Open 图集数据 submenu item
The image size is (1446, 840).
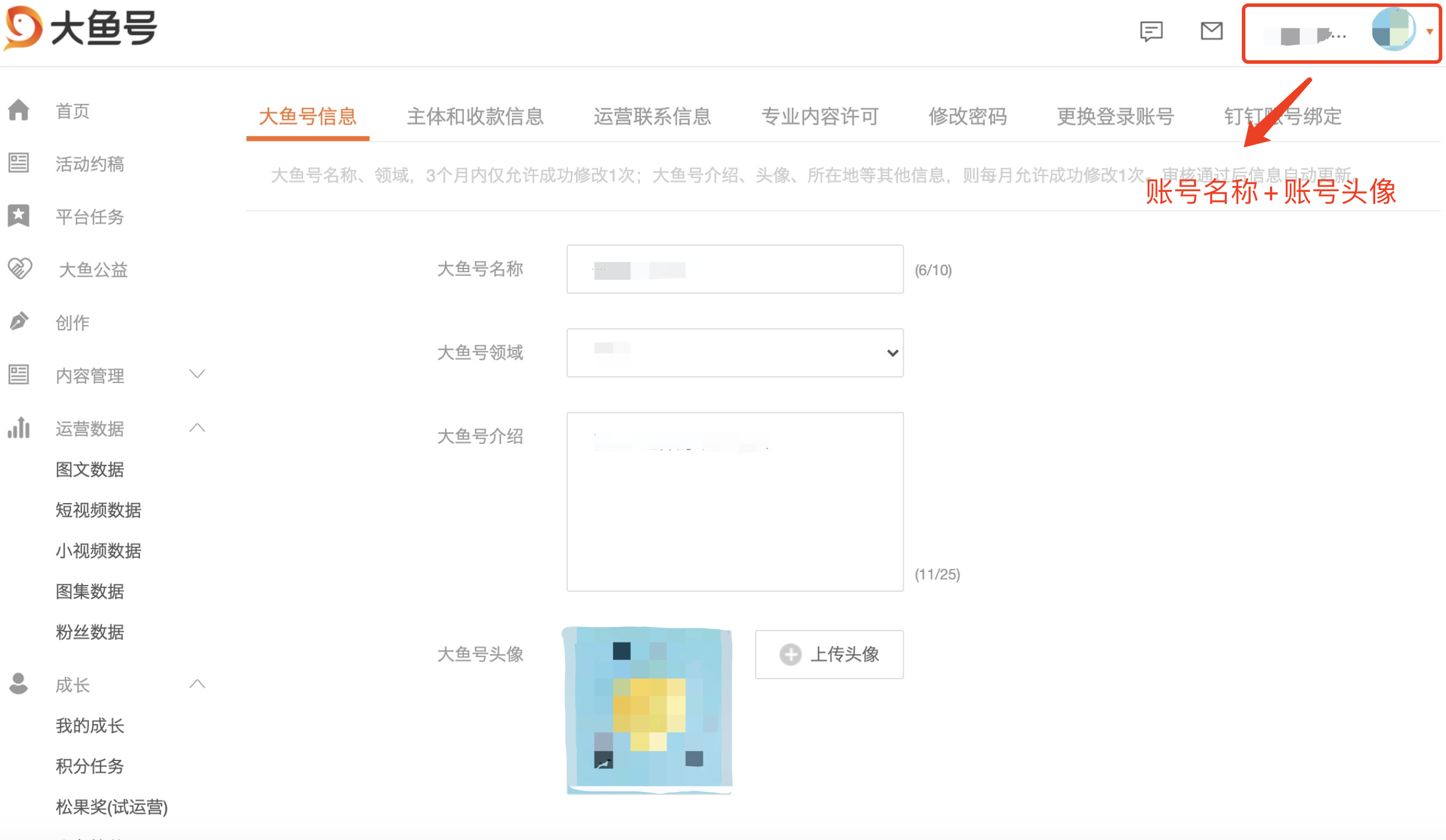89,591
